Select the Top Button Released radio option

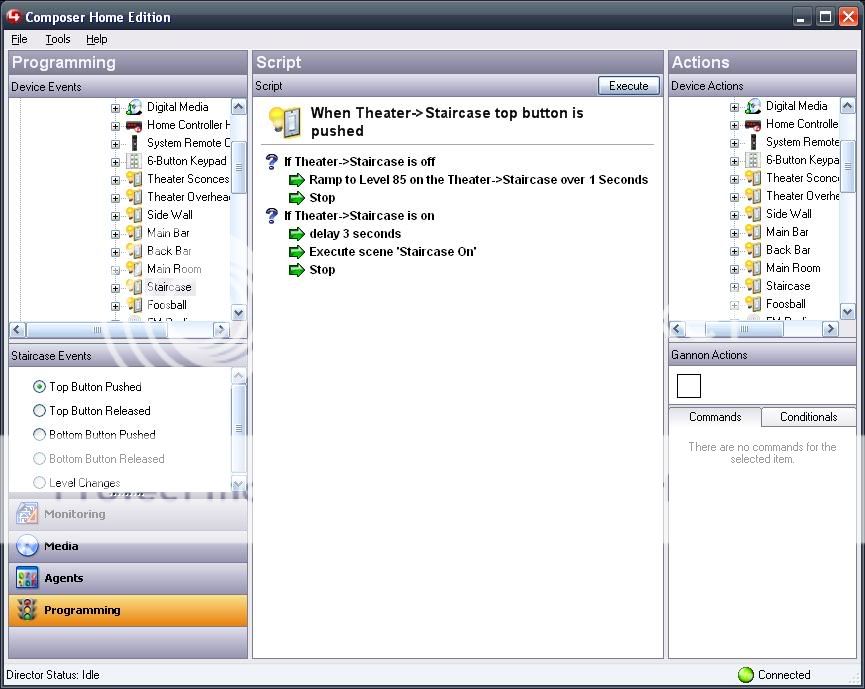(x=40, y=411)
